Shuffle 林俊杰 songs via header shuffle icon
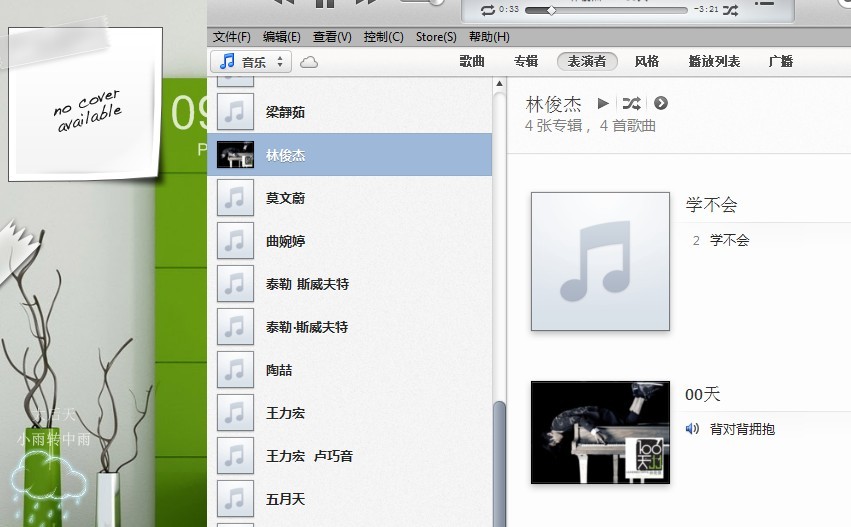This screenshot has width=851, height=527. (631, 103)
